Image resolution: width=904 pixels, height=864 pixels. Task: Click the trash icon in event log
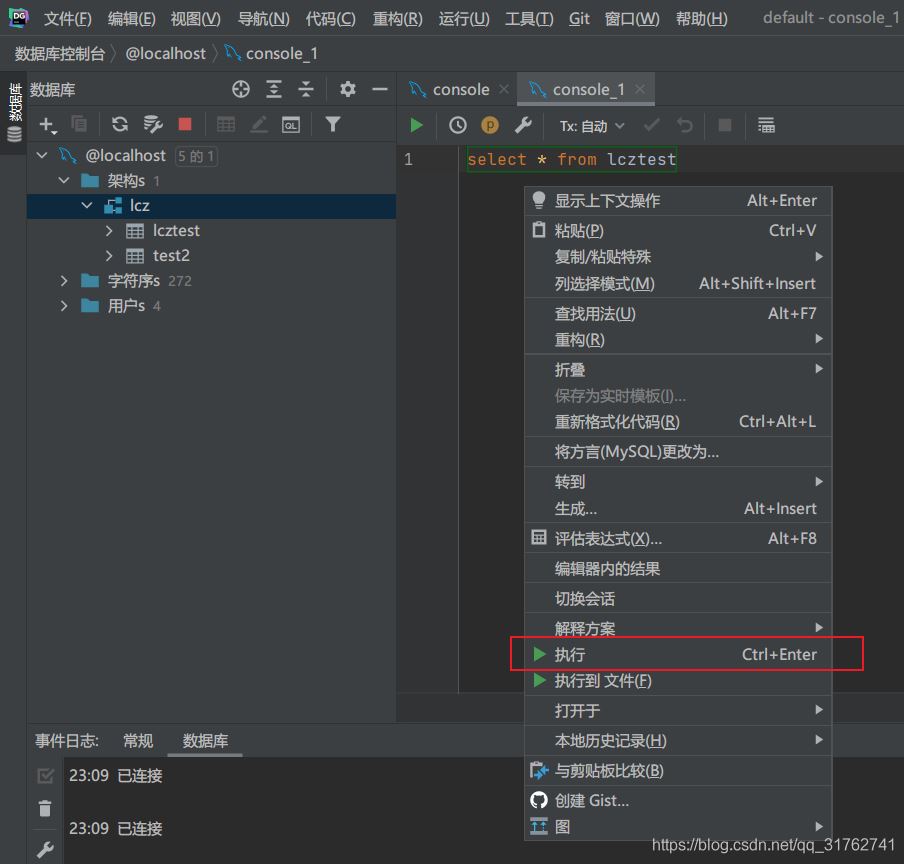[45, 808]
